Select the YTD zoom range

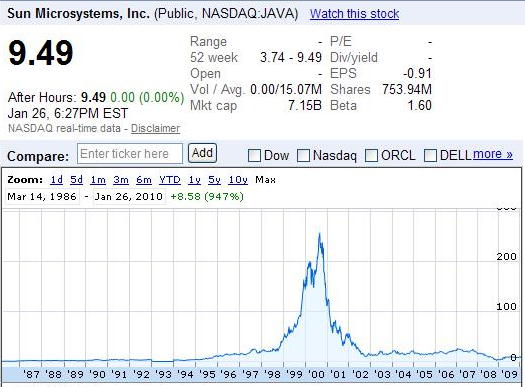170,180
